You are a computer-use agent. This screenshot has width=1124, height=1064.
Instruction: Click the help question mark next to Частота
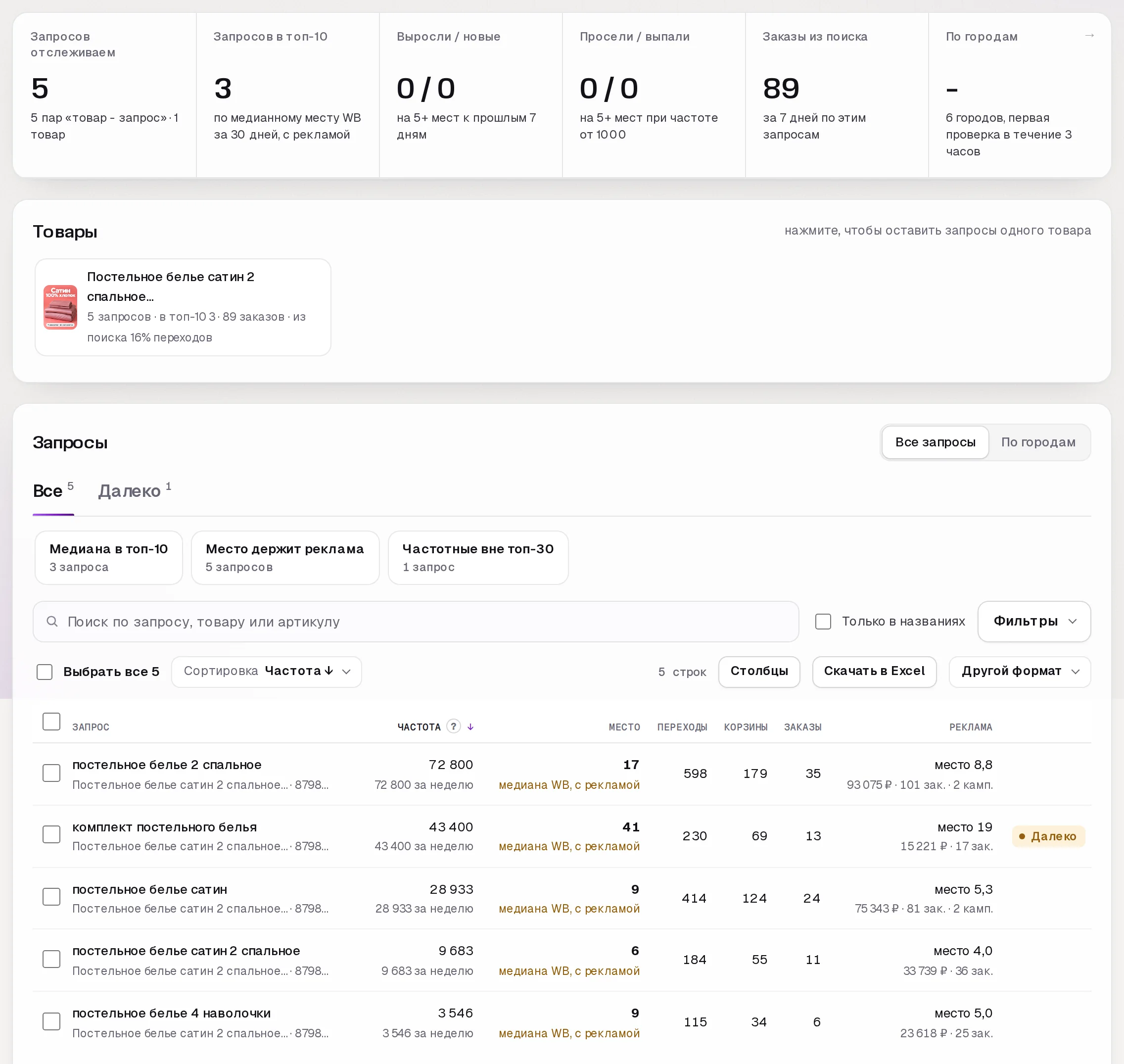(x=453, y=726)
